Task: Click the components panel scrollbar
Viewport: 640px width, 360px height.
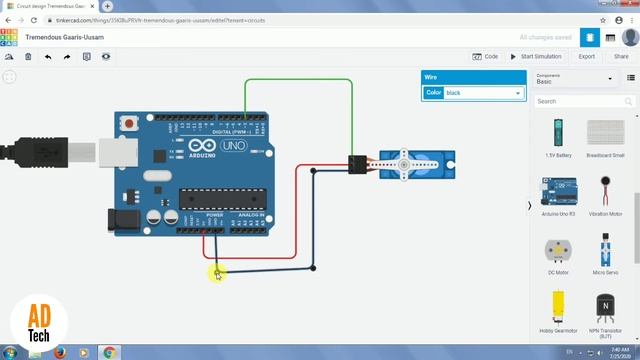Action: tap(637, 228)
